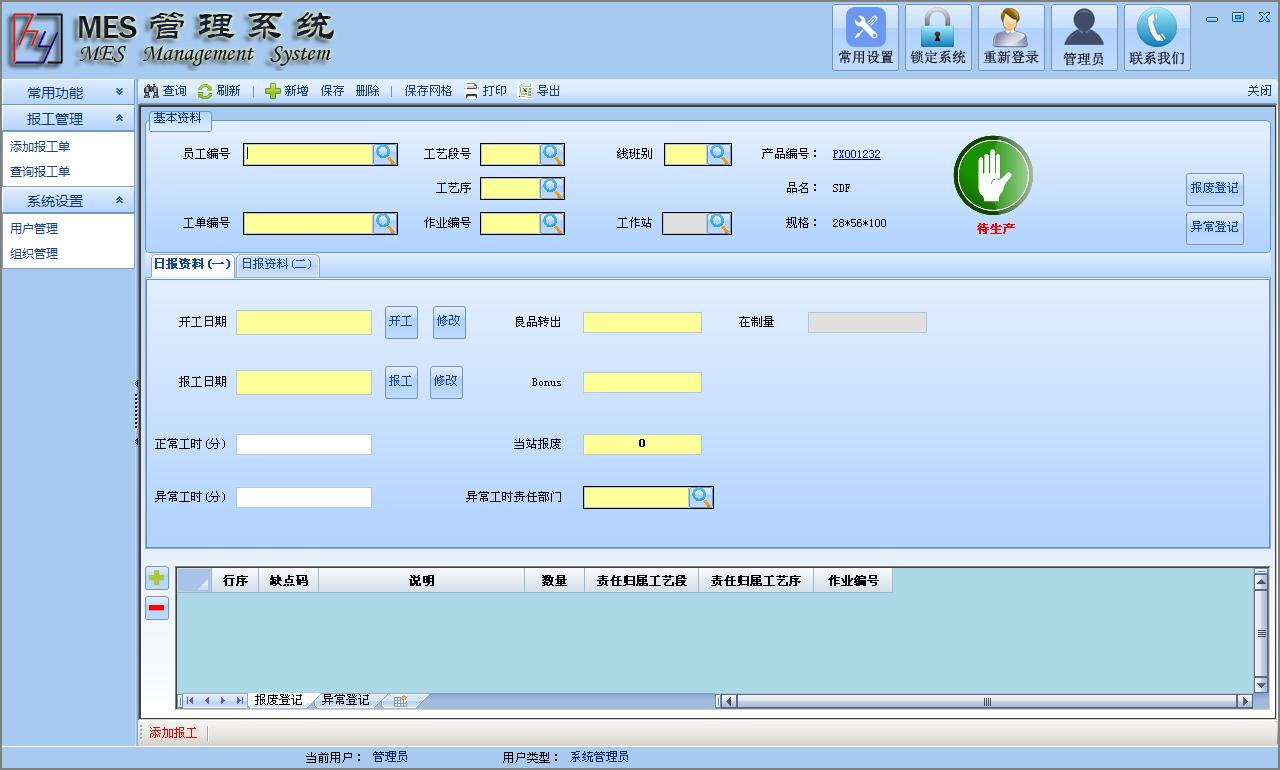Click magnifier beside 员工编号 field

coord(385,154)
